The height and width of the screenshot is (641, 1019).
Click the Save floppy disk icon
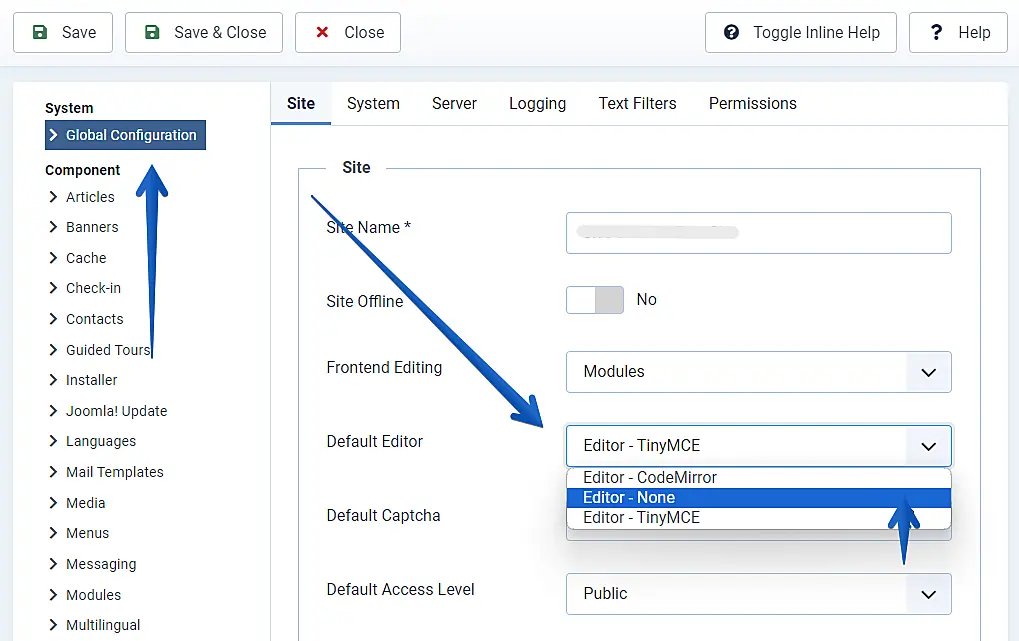tap(40, 33)
